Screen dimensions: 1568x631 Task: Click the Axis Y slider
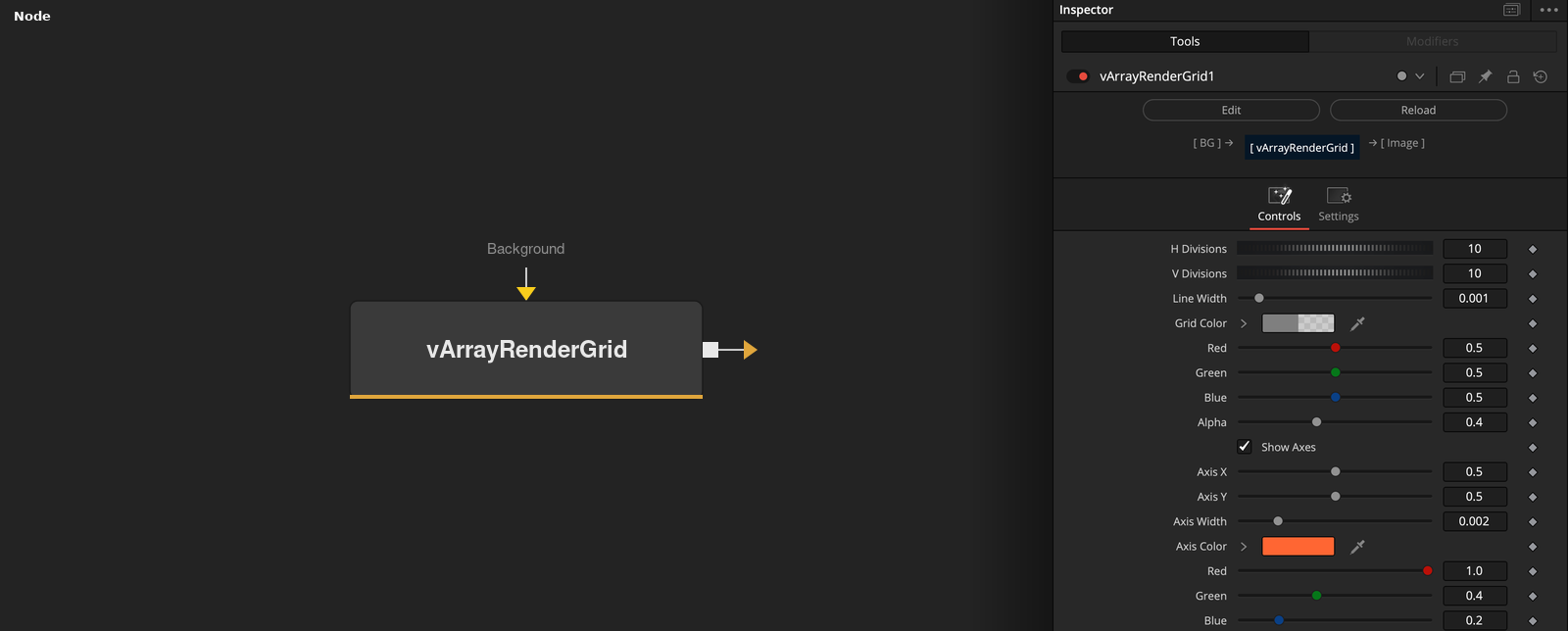pyautogui.click(x=1335, y=497)
